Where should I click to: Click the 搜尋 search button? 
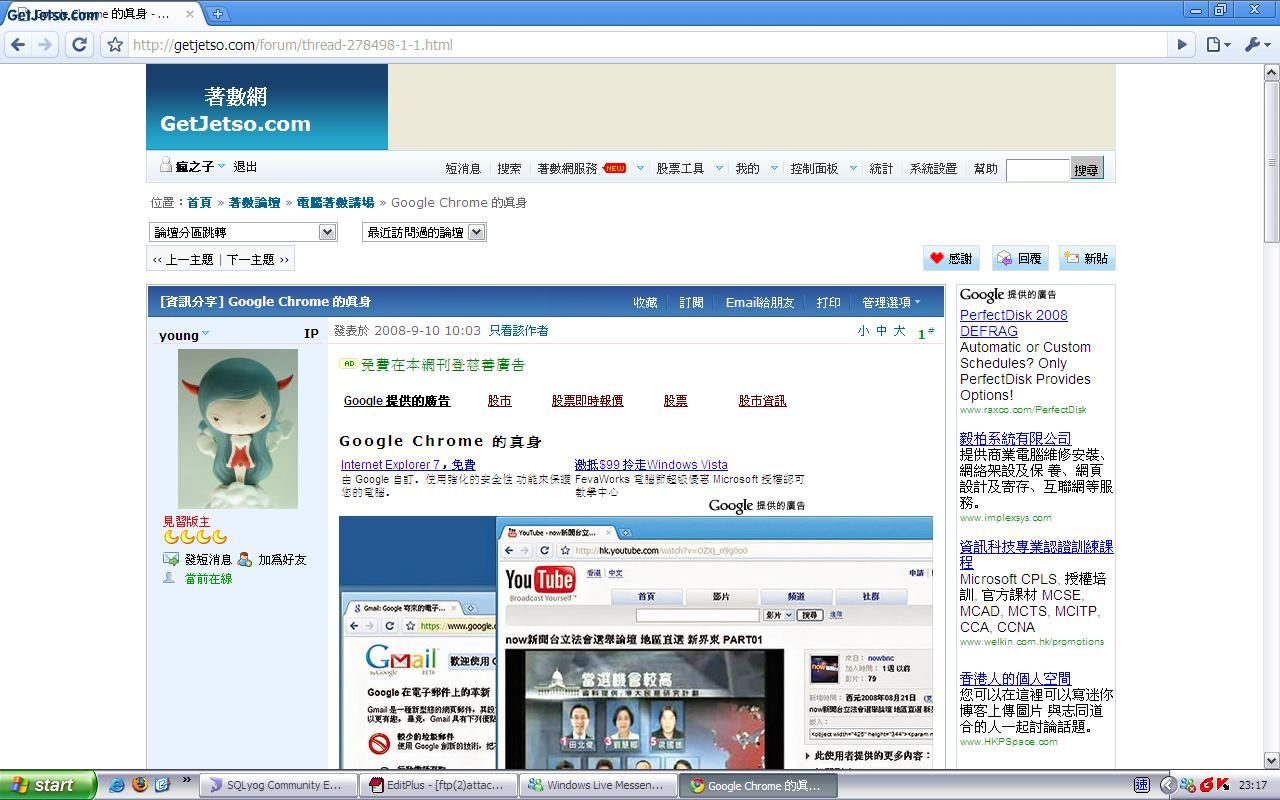pyautogui.click(x=1087, y=169)
